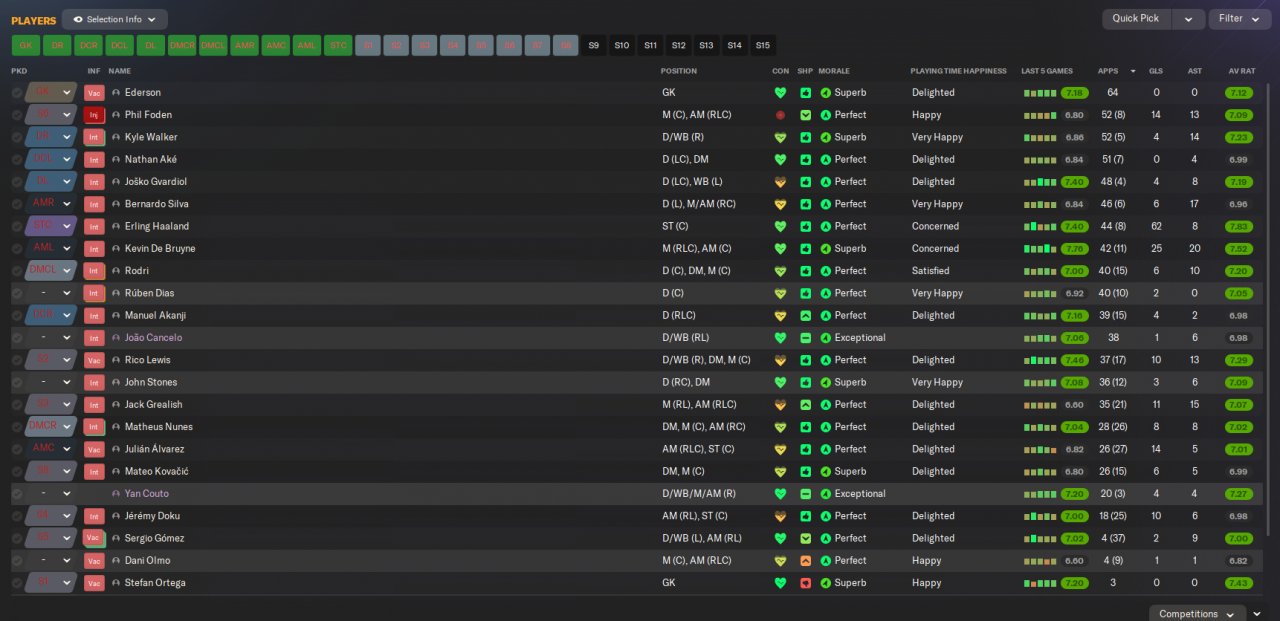Sort by the PLAYING TIME HAPPINESS header
This screenshot has height=621, width=1280.
coord(958,71)
